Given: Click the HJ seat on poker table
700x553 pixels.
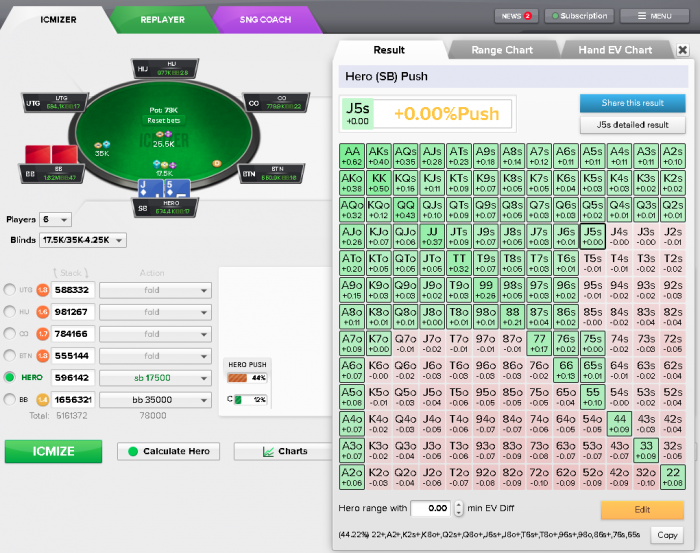Looking at the screenshot, I should [165, 68].
